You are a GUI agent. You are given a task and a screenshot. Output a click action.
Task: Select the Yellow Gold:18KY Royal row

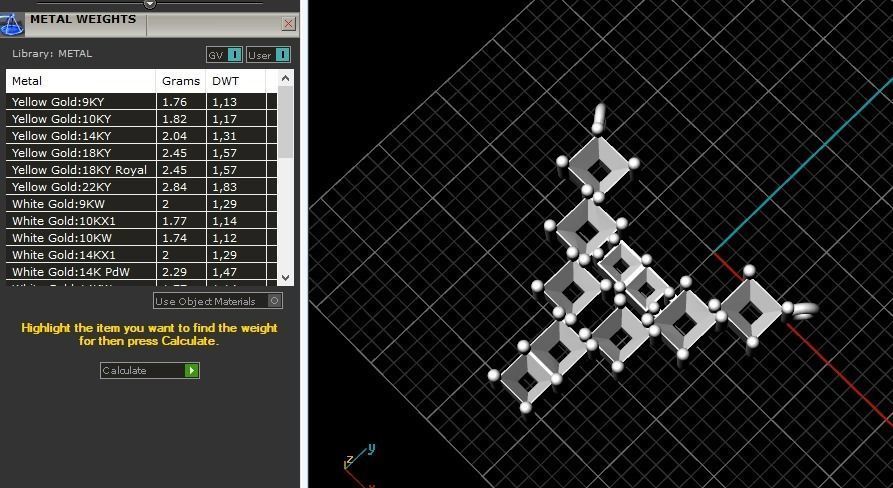coord(141,170)
